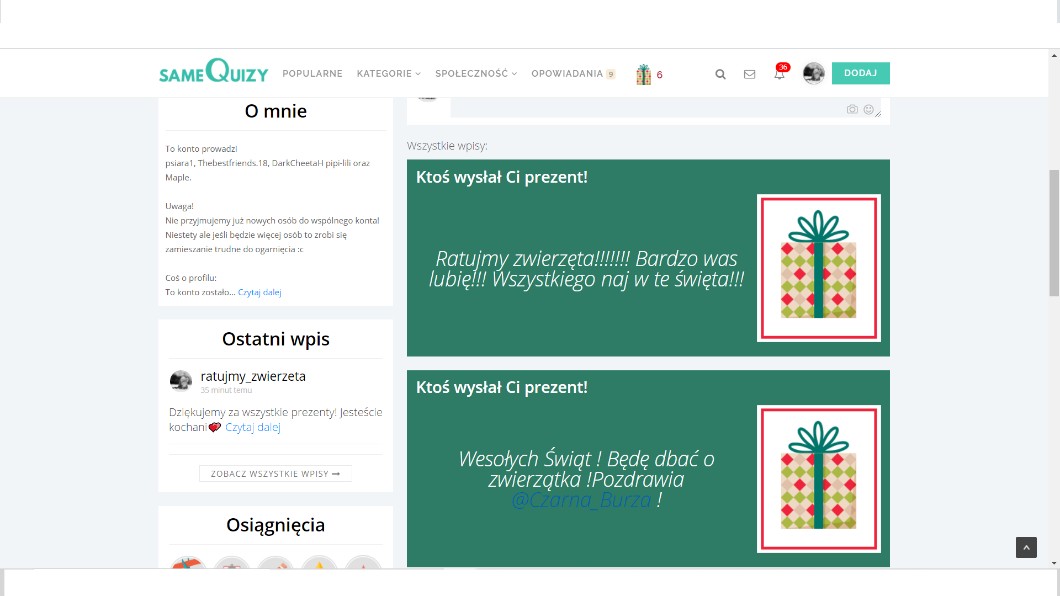The image size is (1060, 596).
Task: Open the messages envelope icon
Action: pyautogui.click(x=749, y=74)
